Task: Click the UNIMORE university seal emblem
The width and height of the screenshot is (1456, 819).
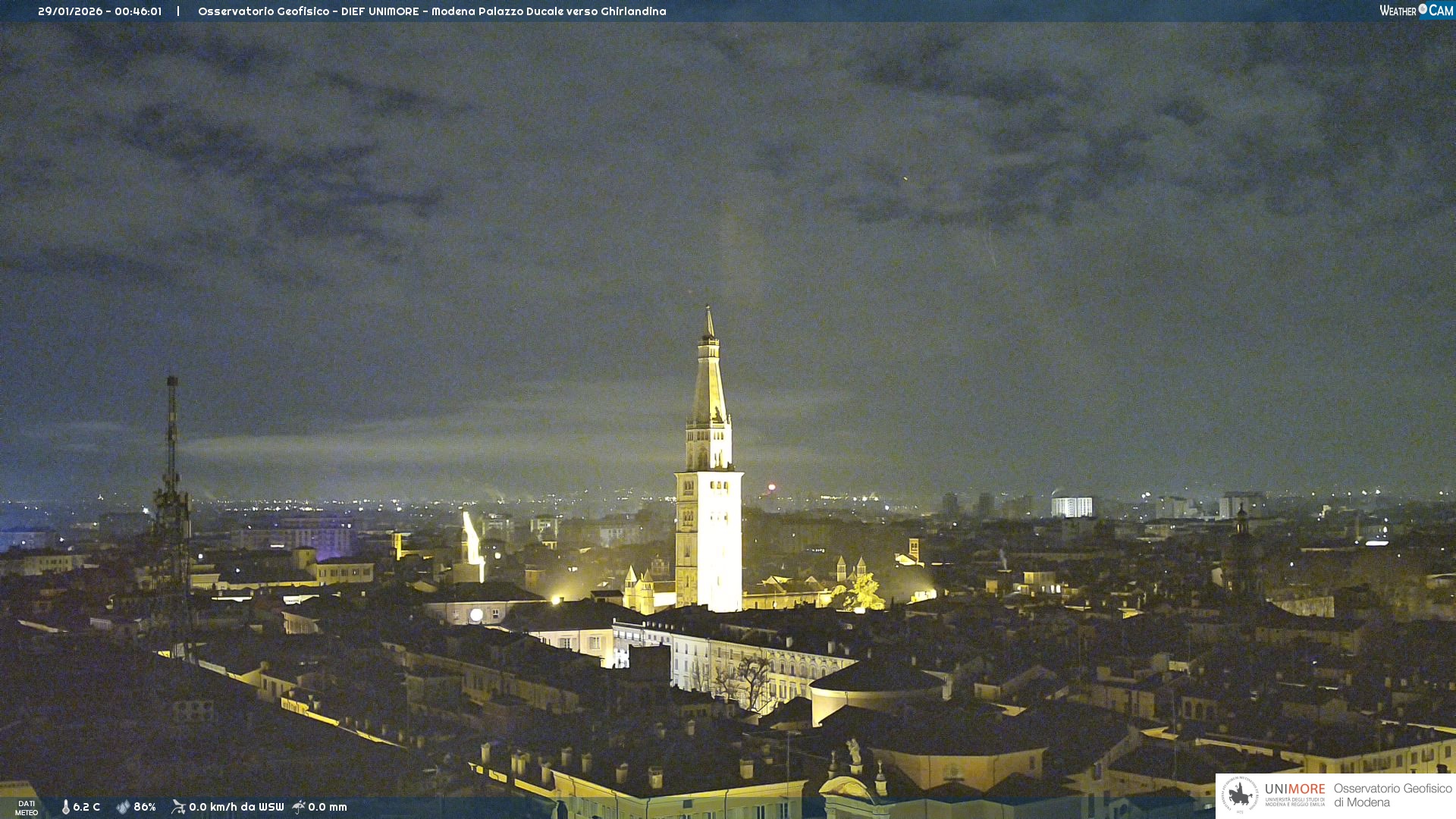Action: pyautogui.click(x=1240, y=795)
